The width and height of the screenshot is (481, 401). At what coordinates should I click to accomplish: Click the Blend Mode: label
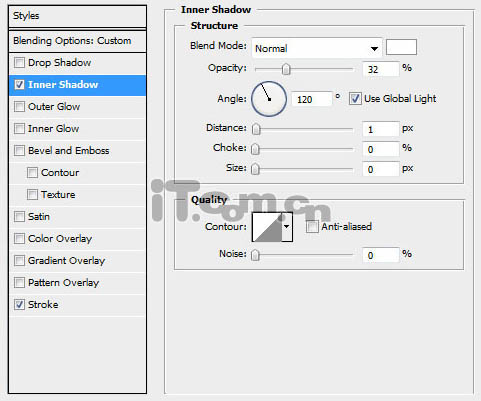pos(218,46)
